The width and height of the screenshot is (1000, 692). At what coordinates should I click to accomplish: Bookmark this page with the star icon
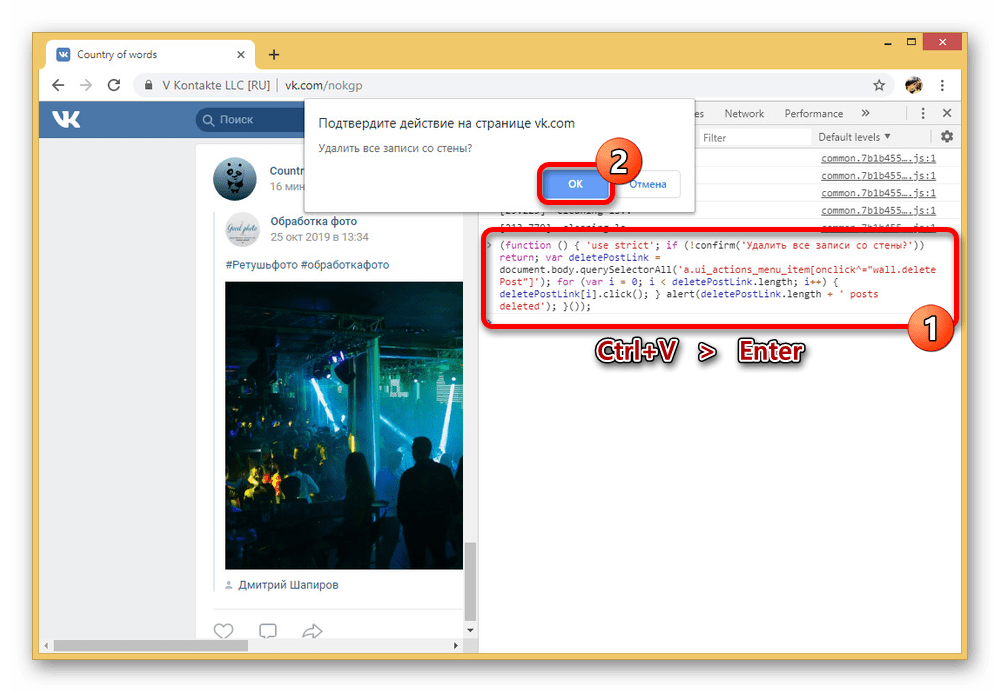pos(879,85)
